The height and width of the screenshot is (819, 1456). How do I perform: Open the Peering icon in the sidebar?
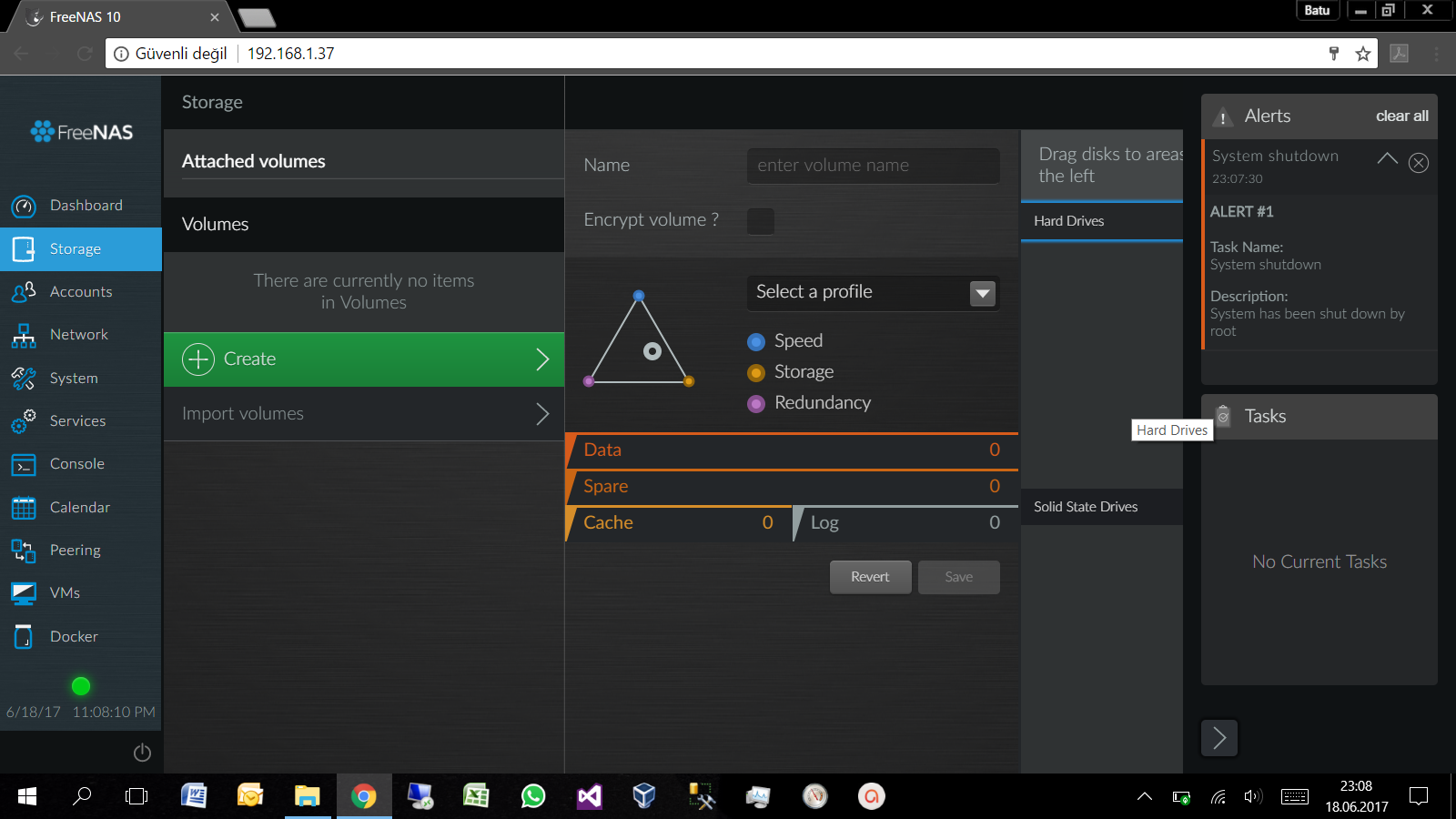24,551
